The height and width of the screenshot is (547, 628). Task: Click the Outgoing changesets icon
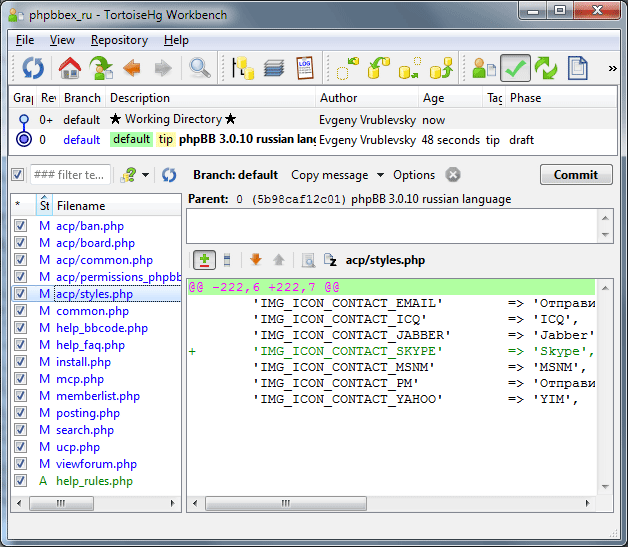409,68
